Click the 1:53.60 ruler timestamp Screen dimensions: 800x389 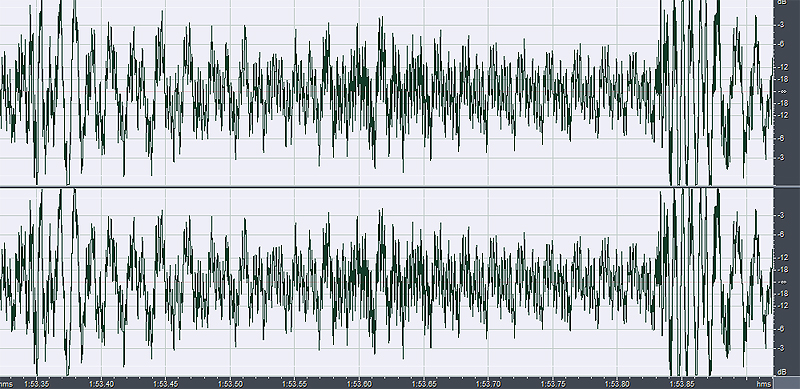click(x=359, y=384)
